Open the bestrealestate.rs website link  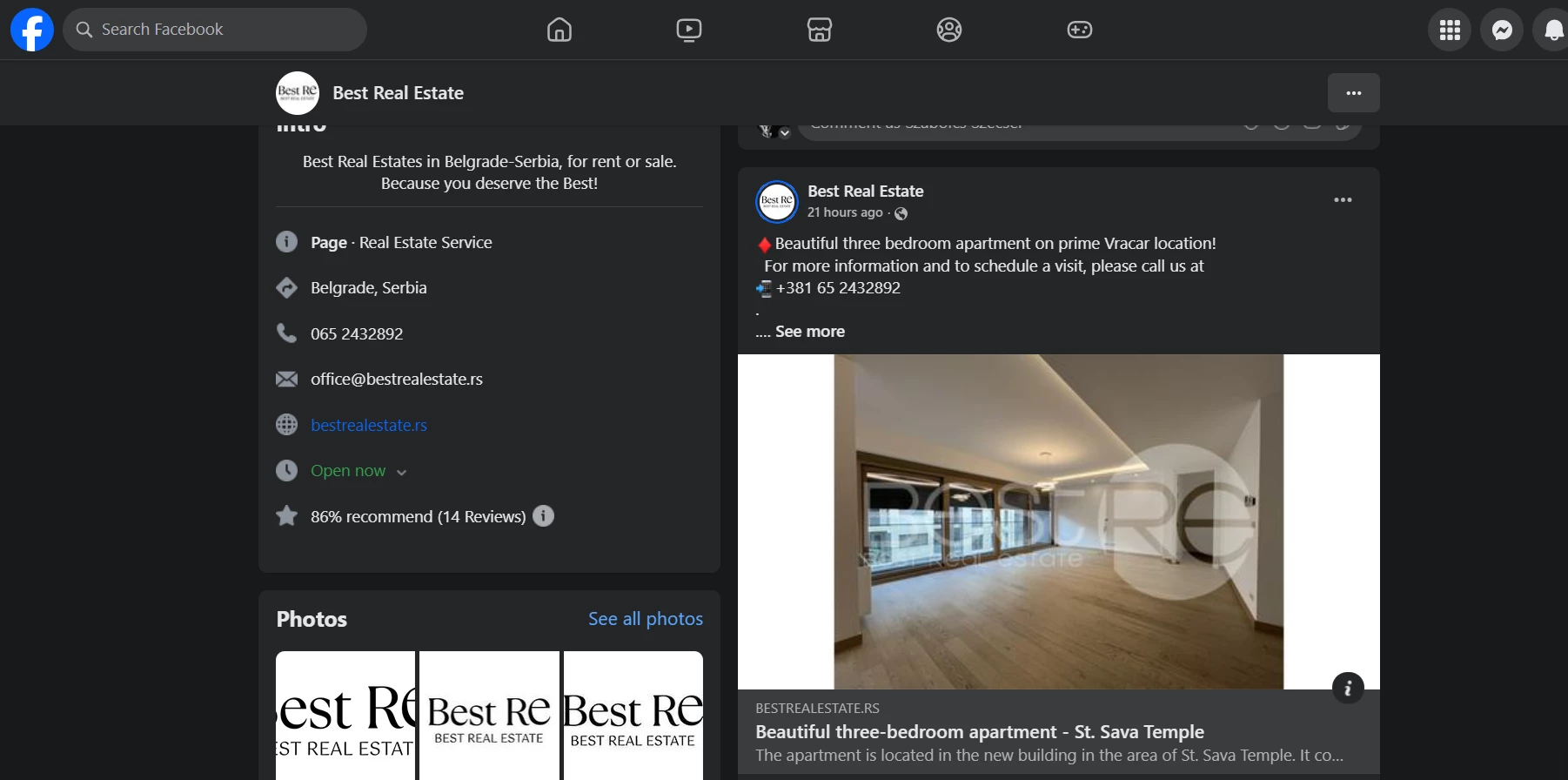tap(369, 426)
